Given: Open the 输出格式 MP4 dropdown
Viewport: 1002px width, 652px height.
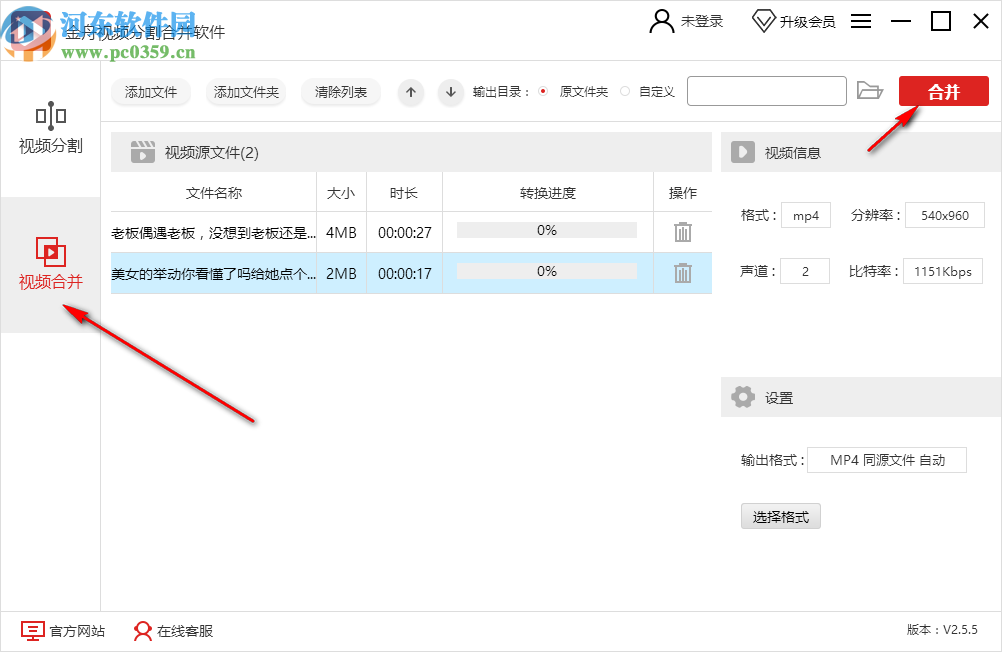Looking at the screenshot, I should click(886, 459).
